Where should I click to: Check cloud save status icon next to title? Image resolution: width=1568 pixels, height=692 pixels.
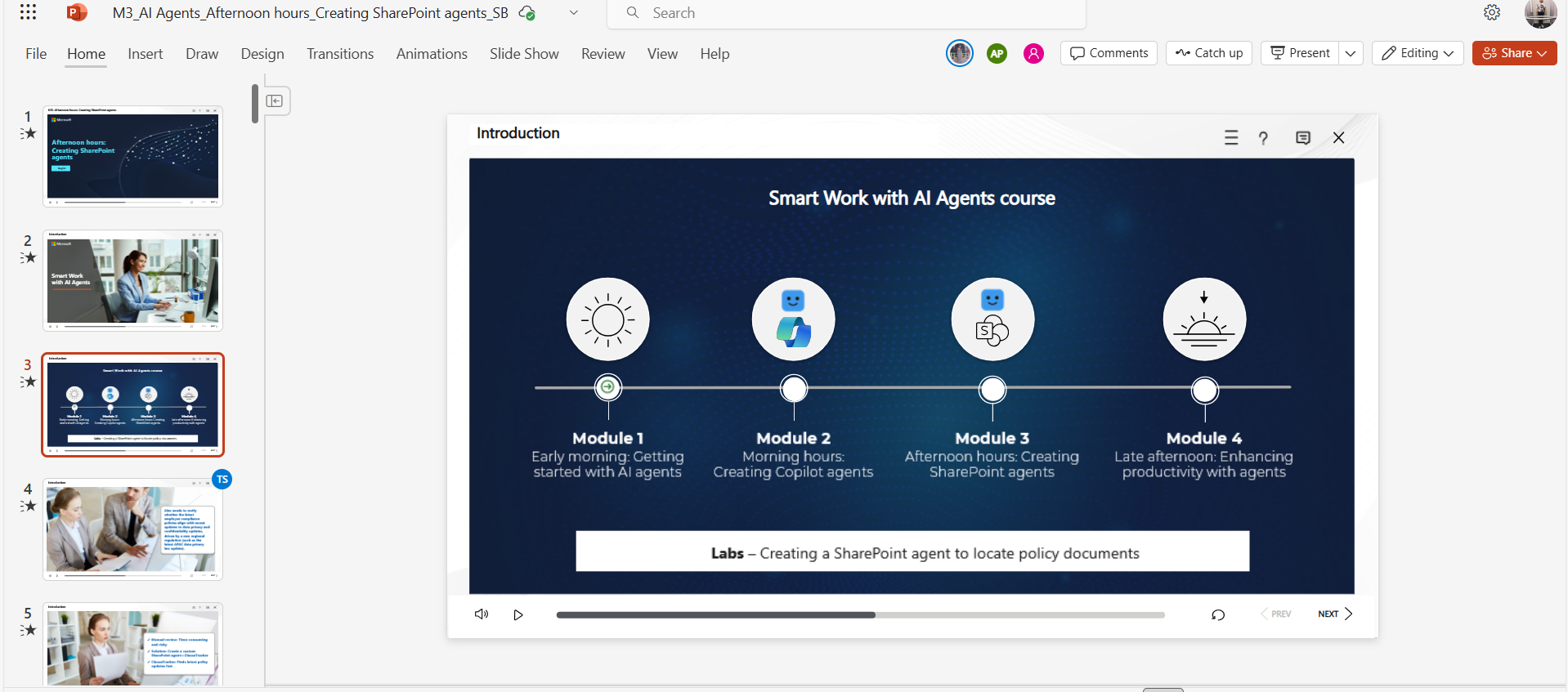coord(527,13)
